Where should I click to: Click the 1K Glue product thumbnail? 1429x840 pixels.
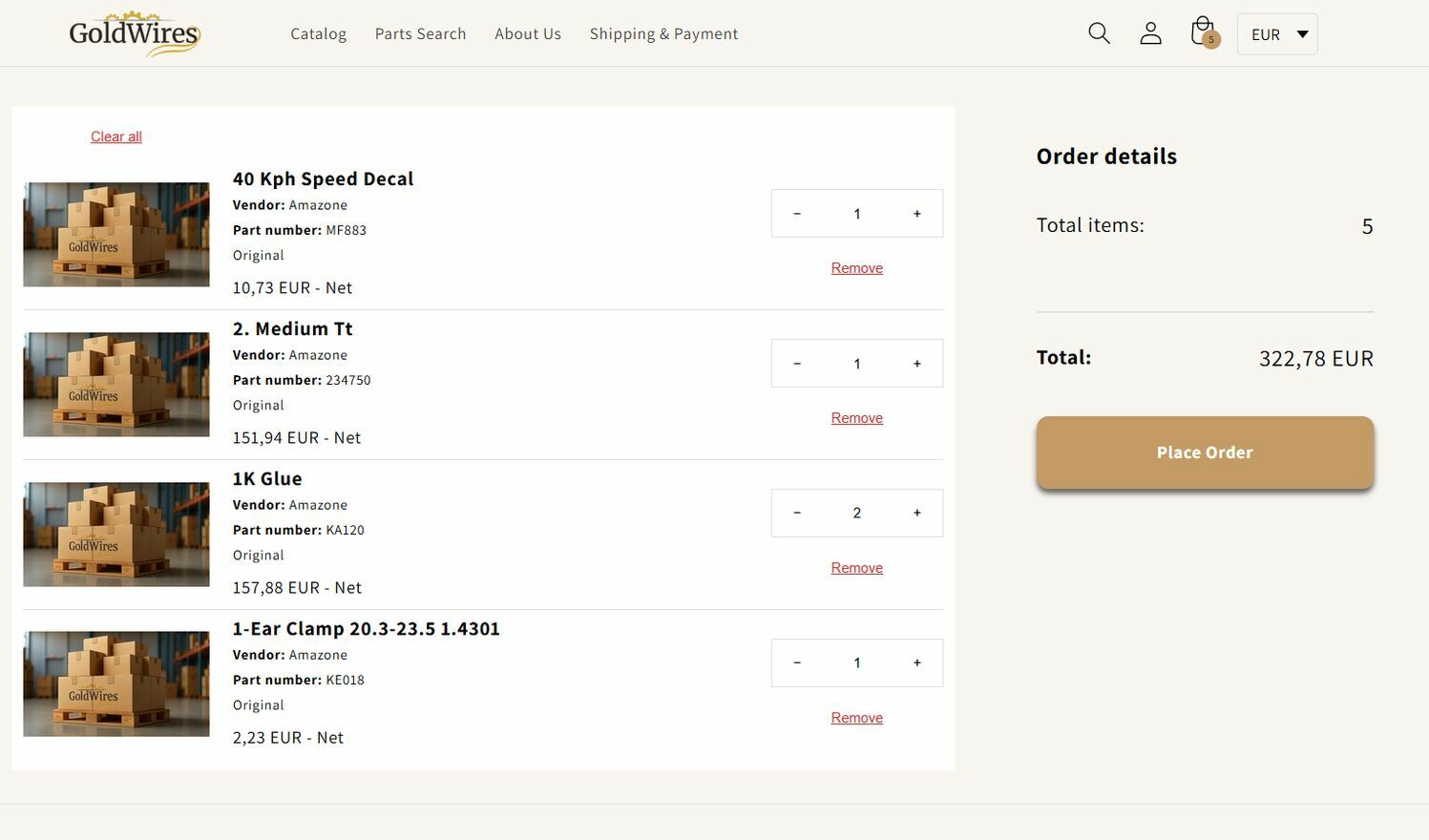pyautogui.click(x=116, y=535)
